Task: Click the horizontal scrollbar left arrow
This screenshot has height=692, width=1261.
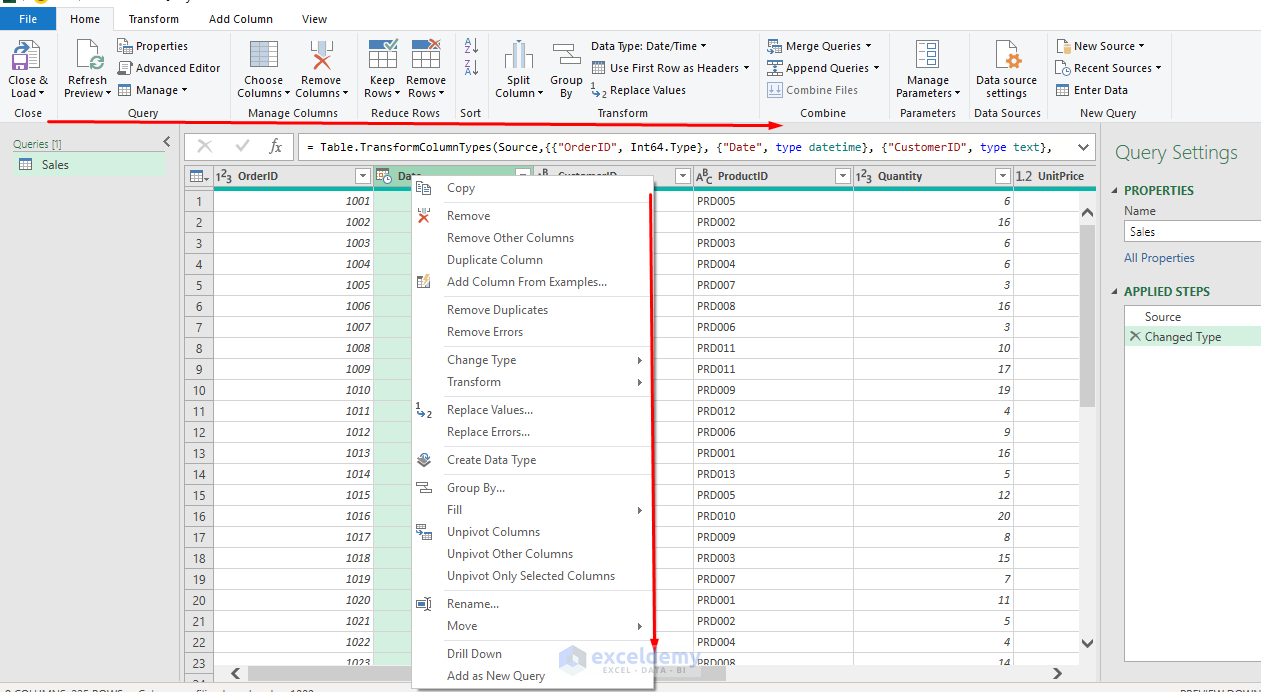Action: 236,674
